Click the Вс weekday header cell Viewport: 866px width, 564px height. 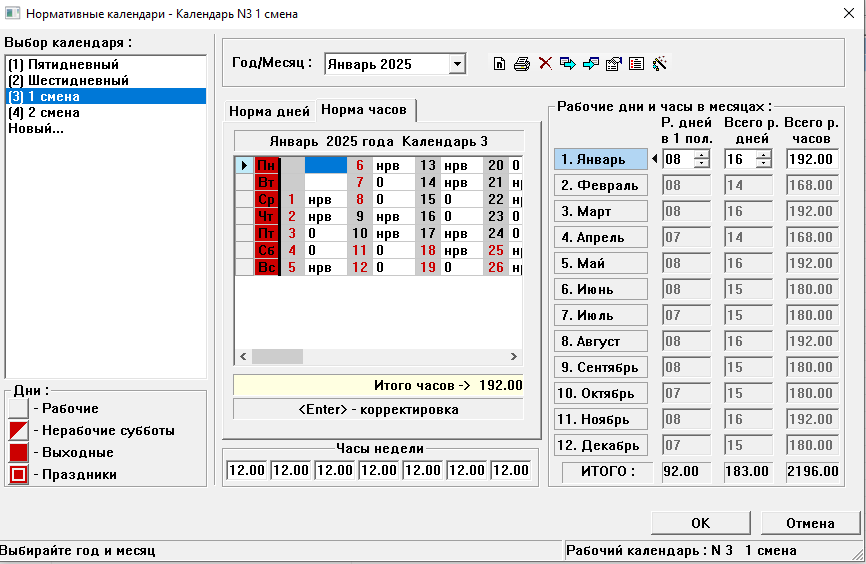(x=267, y=267)
